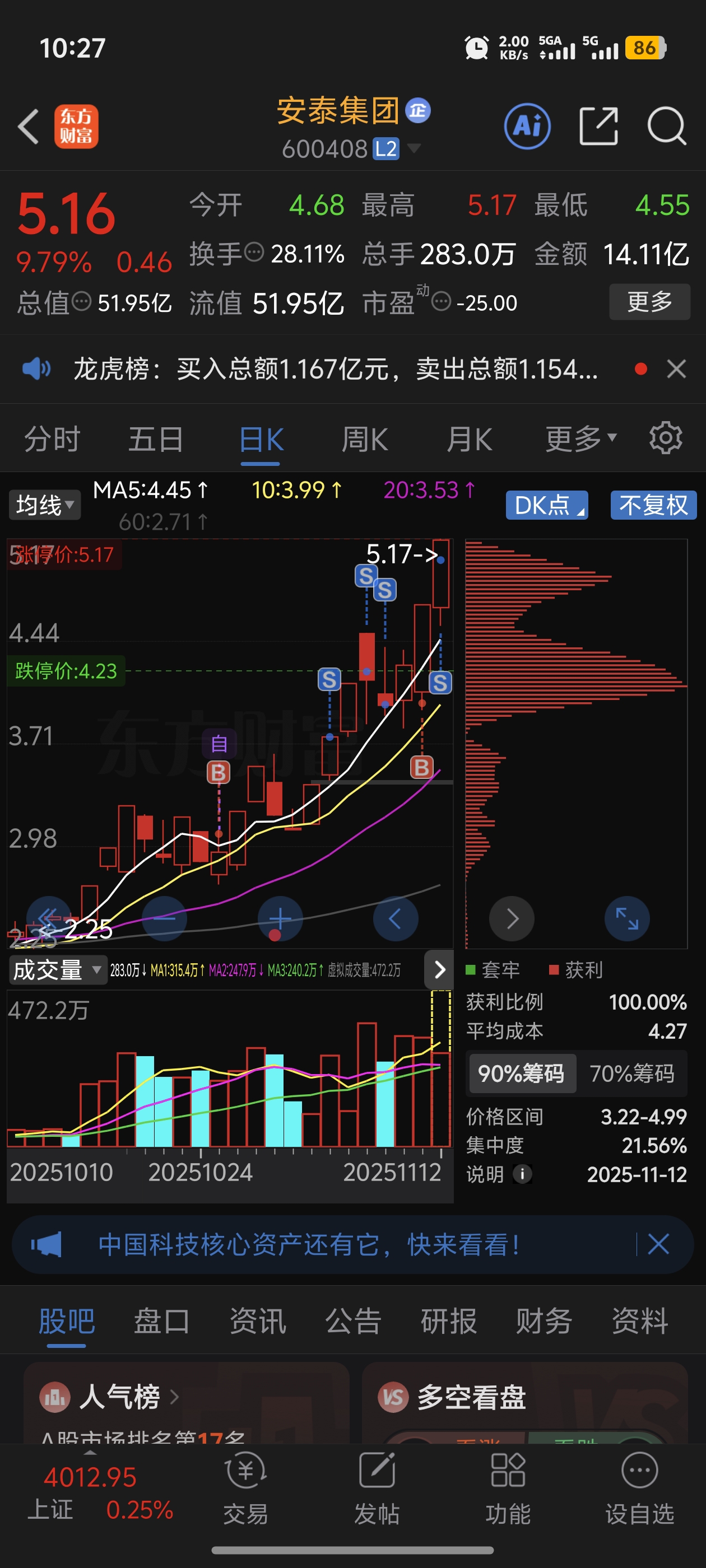This screenshot has width=706, height=1568.
Task: Zoom in chart with plus button
Action: point(280,918)
